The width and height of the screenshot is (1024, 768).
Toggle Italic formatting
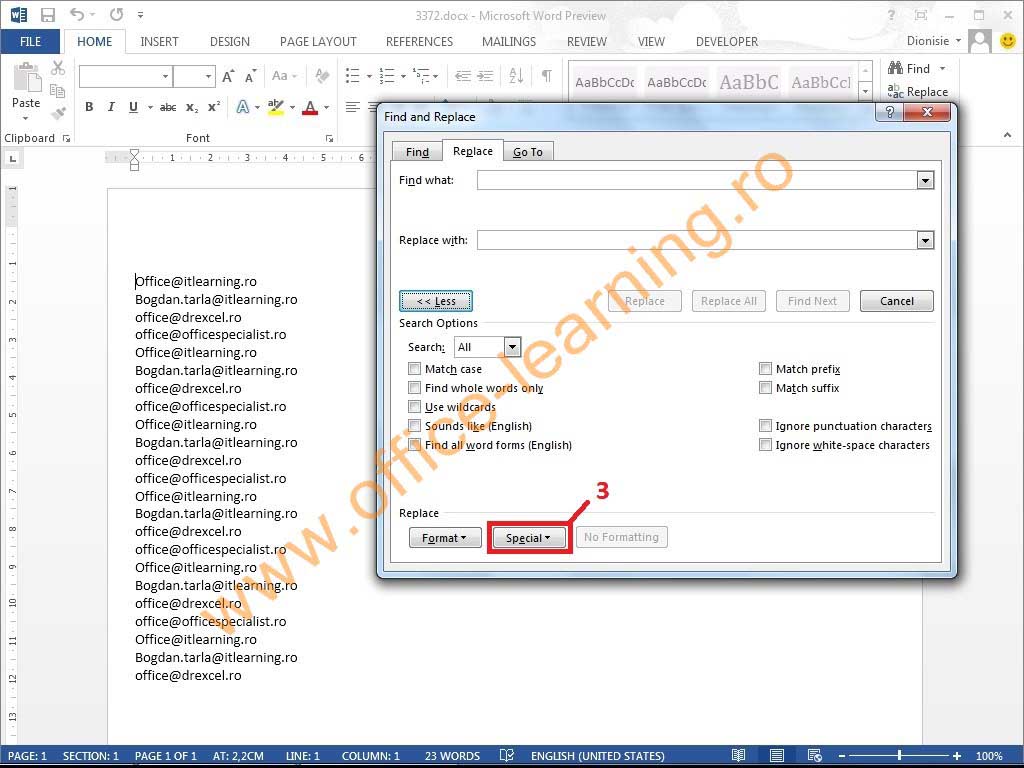(111, 107)
